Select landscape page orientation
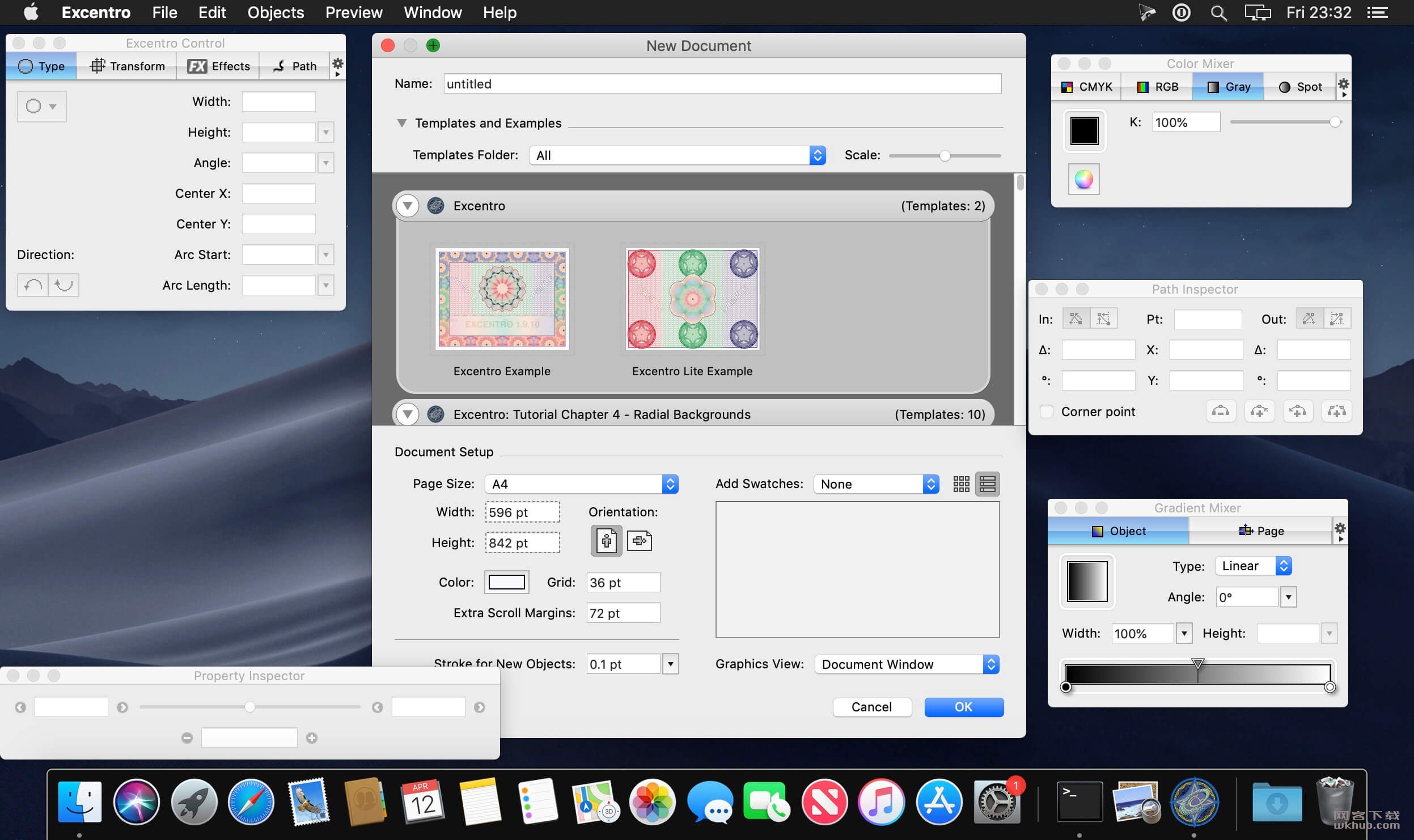Viewport: 1414px width, 840px height. pyautogui.click(x=640, y=541)
